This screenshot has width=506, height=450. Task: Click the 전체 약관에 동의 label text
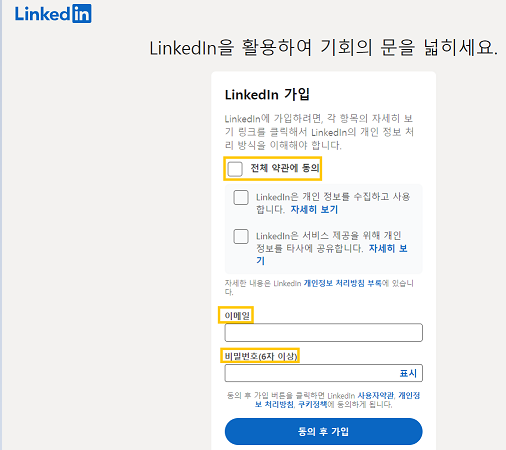(x=285, y=168)
